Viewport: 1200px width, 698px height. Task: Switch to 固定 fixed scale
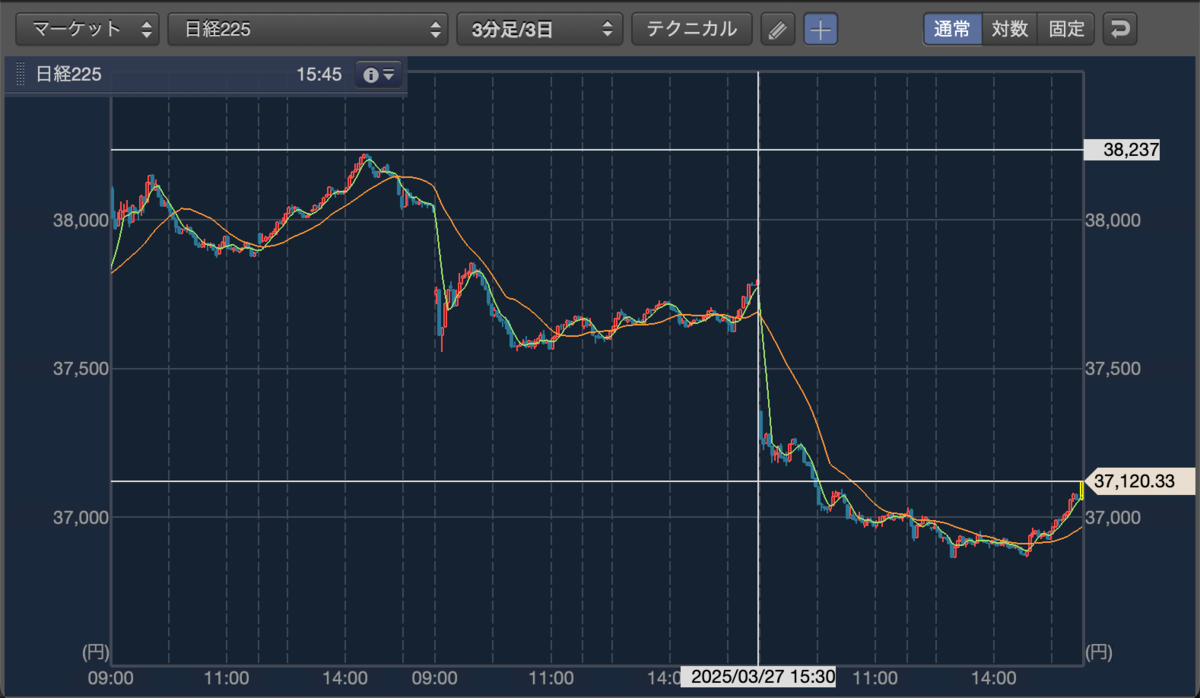[1067, 29]
